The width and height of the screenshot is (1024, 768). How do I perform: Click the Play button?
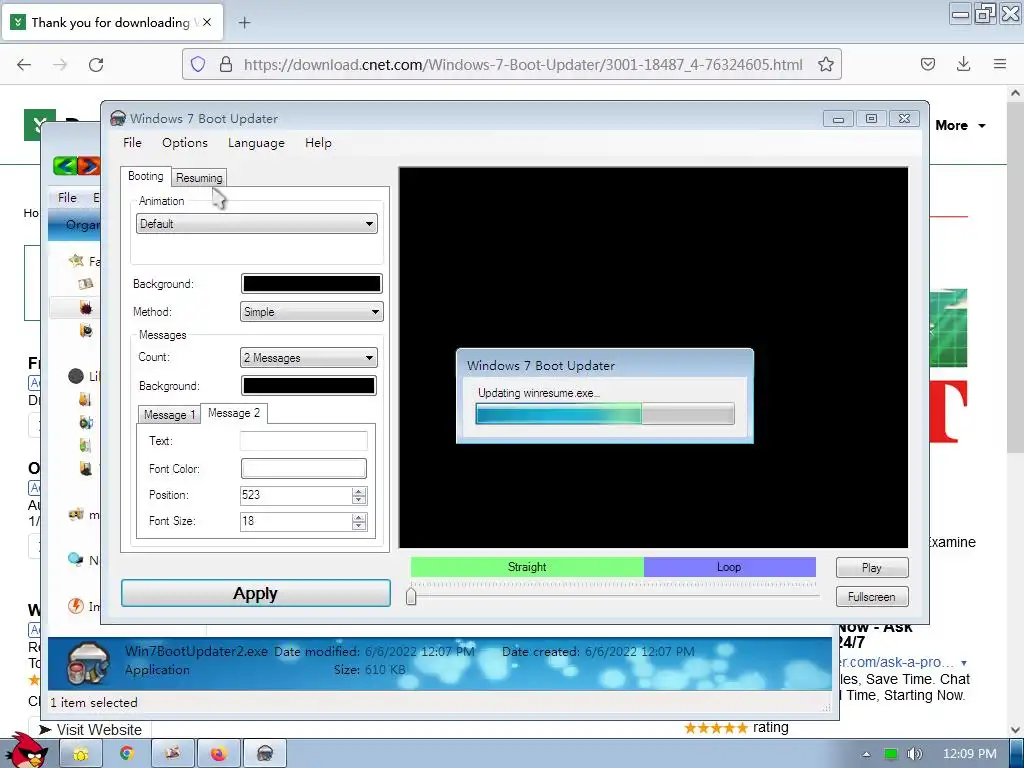(872, 568)
